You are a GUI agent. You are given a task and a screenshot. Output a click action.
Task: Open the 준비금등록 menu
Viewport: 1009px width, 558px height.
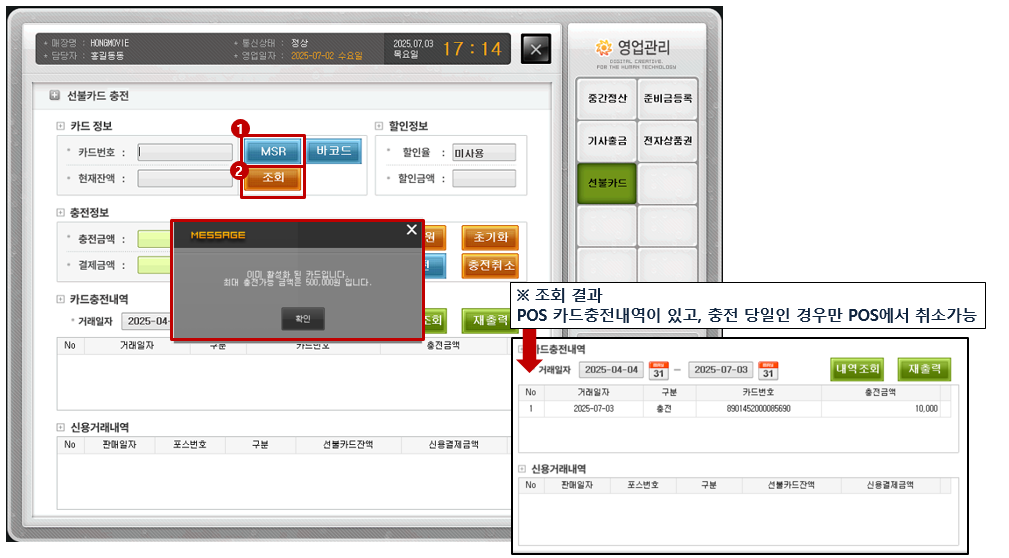667,99
